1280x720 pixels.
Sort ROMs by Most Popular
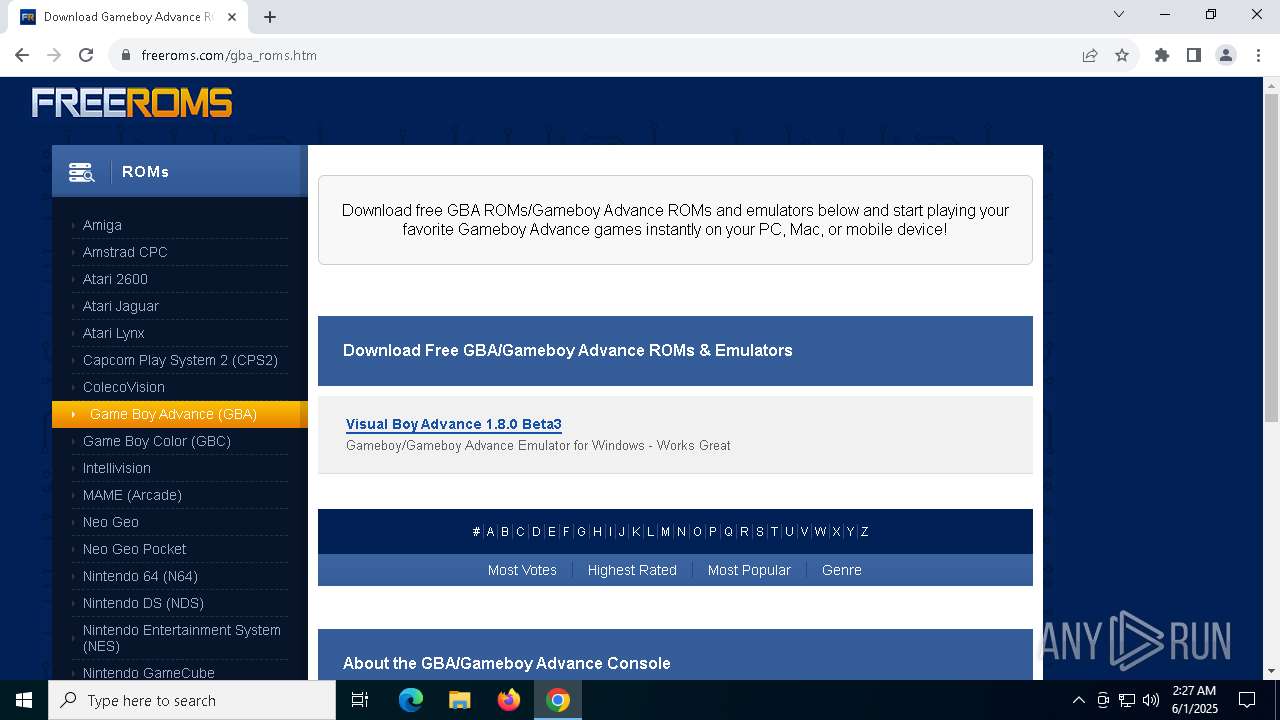click(x=749, y=570)
